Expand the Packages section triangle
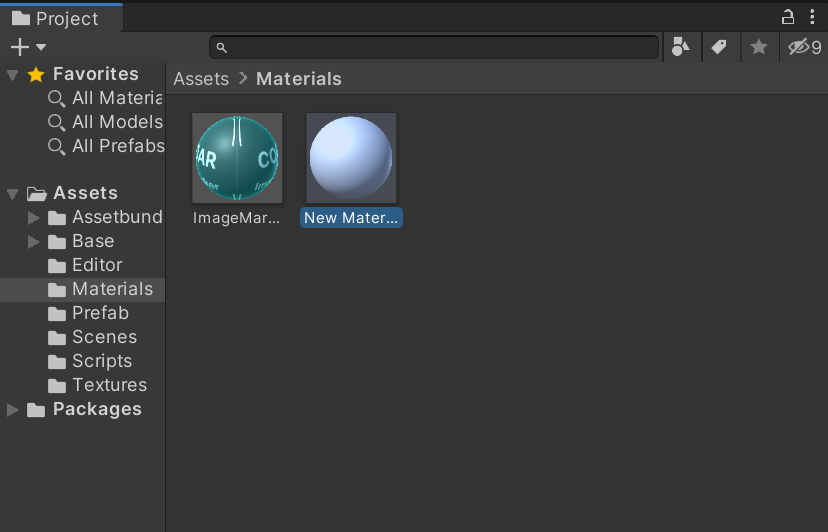The height and width of the screenshot is (532, 828). pos(13,410)
